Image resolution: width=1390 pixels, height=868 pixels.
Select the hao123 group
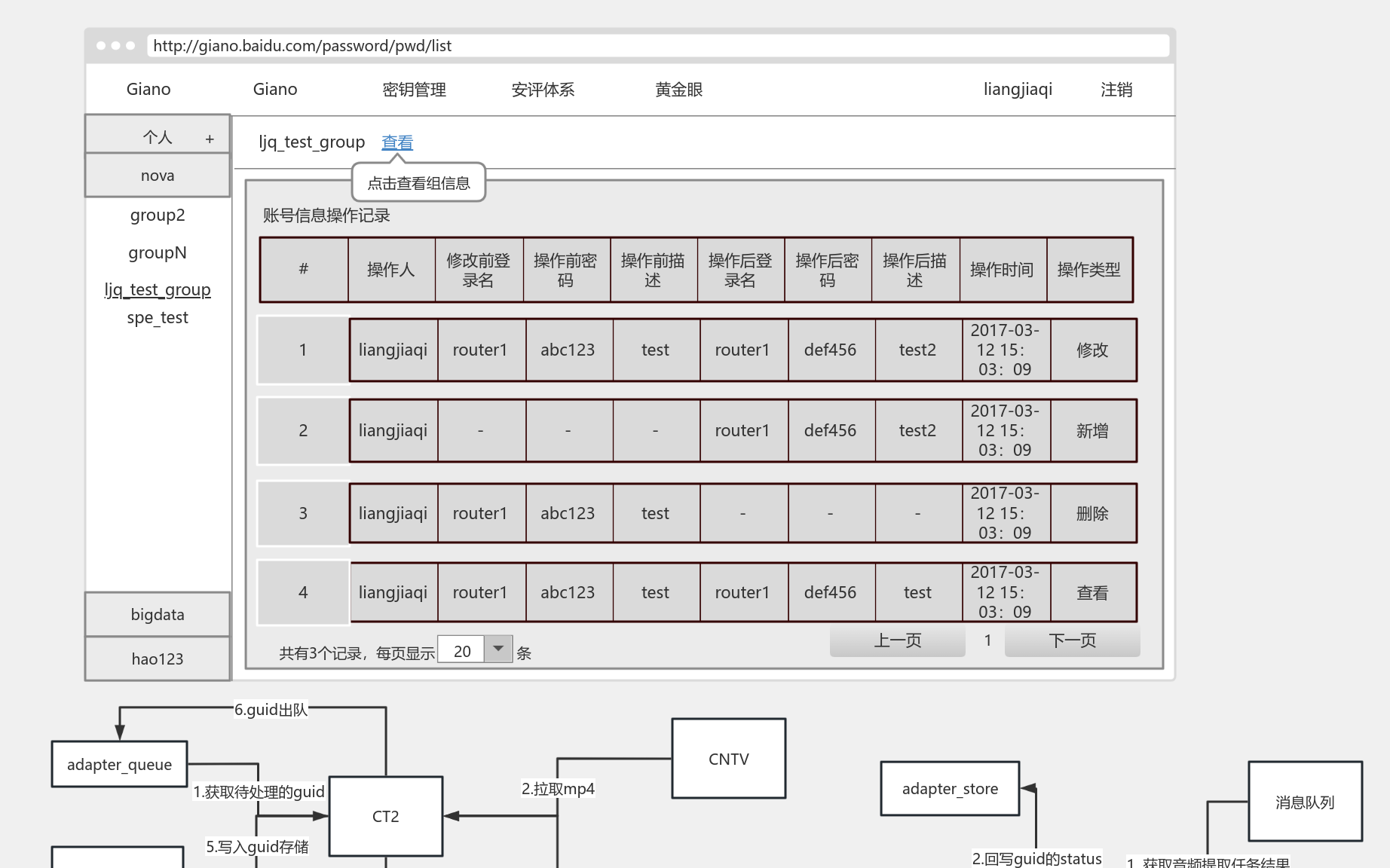click(157, 658)
